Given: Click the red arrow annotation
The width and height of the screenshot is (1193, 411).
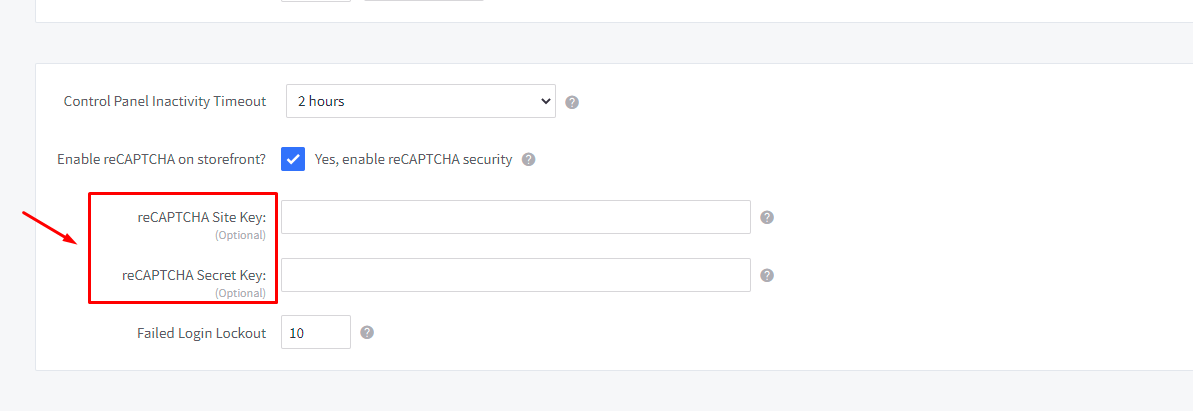Looking at the screenshot, I should 50,227.
